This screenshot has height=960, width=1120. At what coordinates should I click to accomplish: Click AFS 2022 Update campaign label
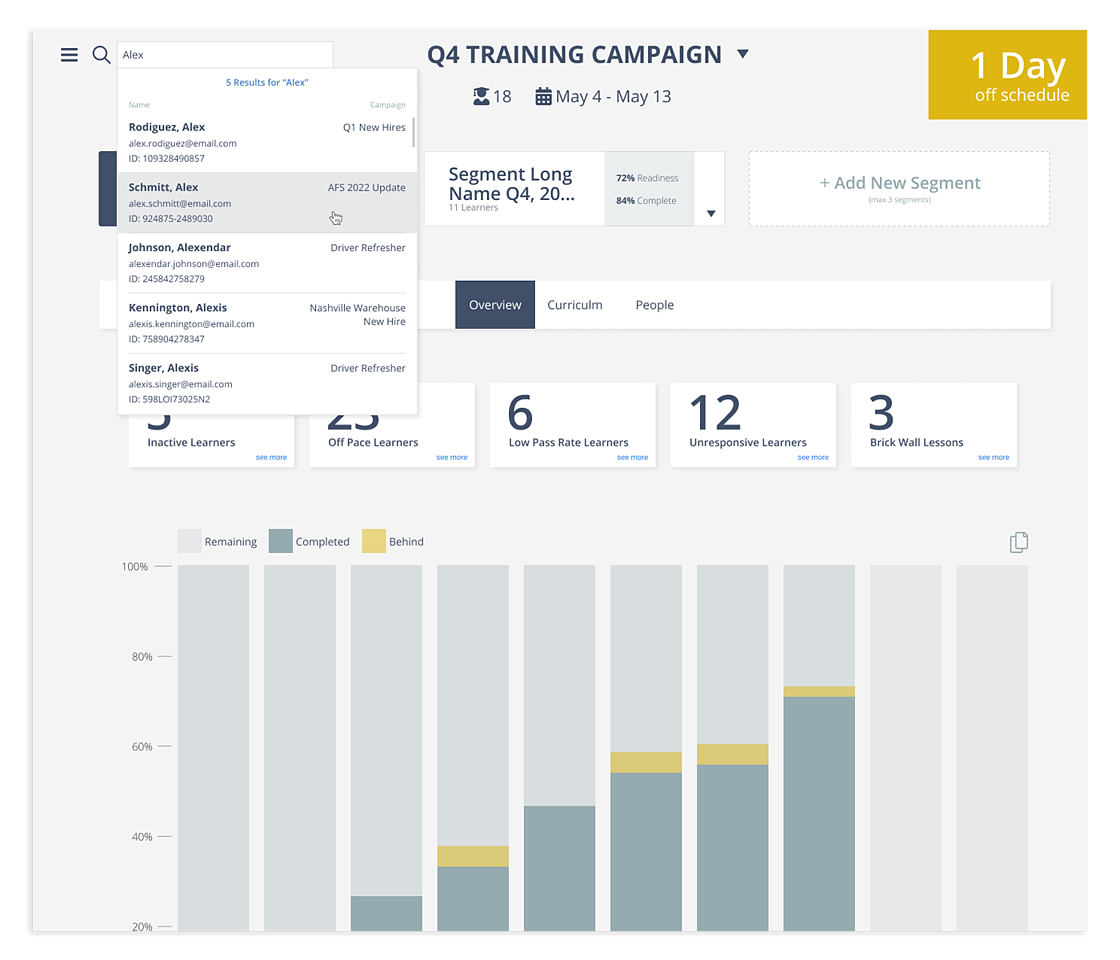366,187
